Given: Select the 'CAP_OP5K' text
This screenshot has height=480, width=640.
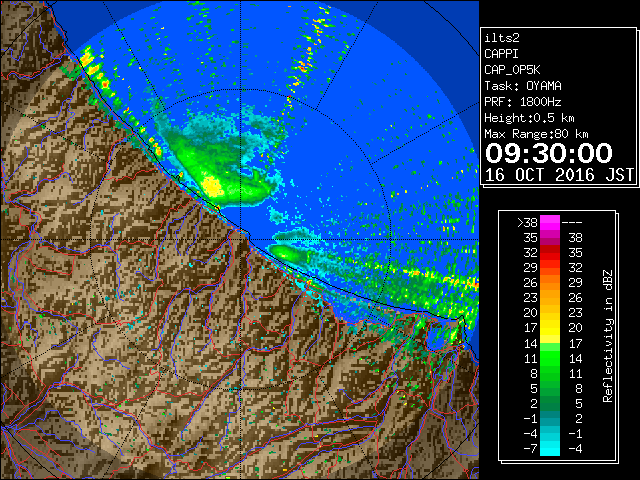Looking at the screenshot, I should pos(512,70).
